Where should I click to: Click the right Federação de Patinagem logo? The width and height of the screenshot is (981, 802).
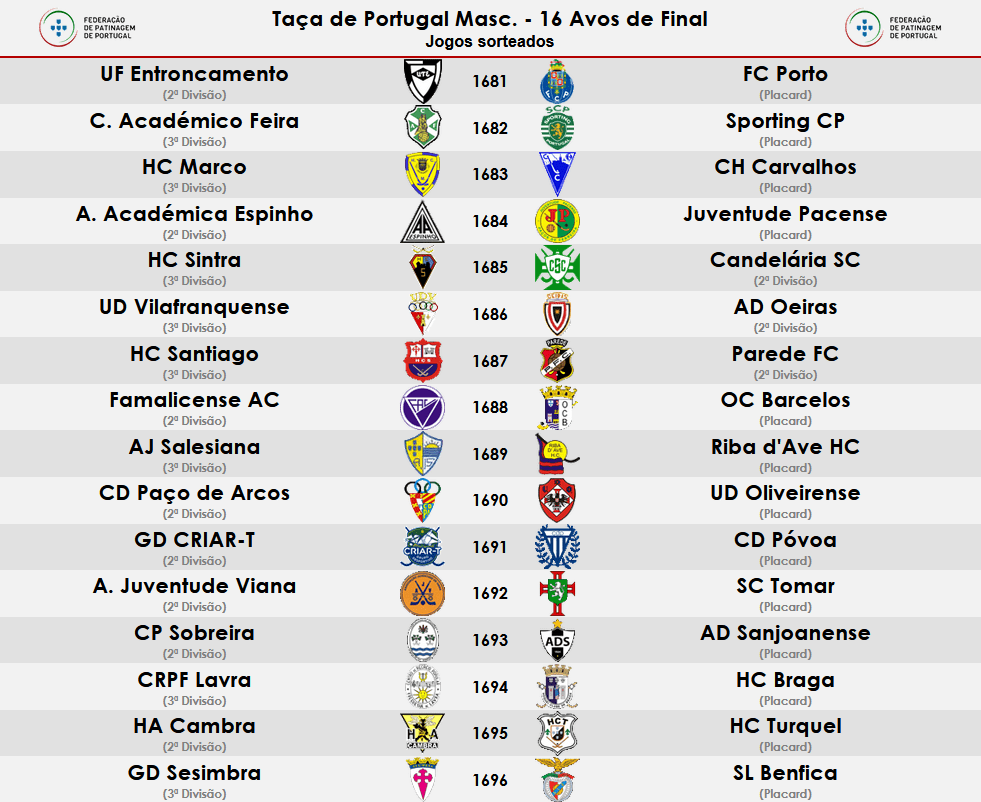tap(891, 27)
